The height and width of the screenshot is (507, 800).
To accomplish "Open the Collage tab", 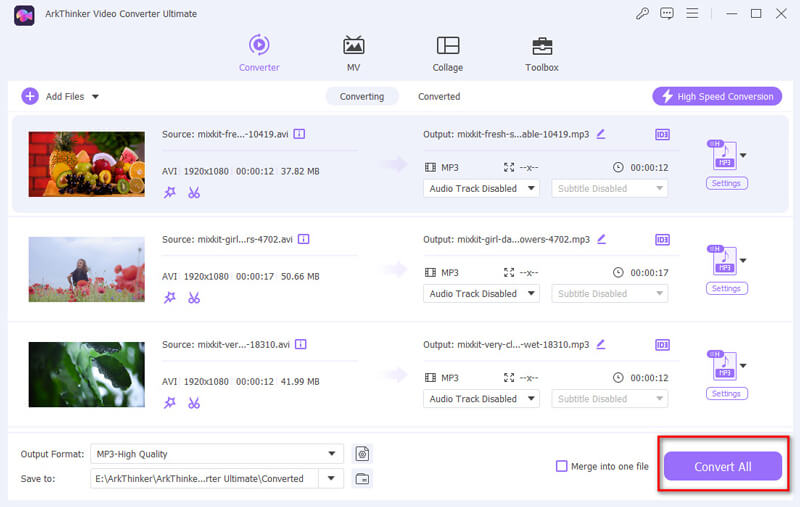I will point(447,53).
